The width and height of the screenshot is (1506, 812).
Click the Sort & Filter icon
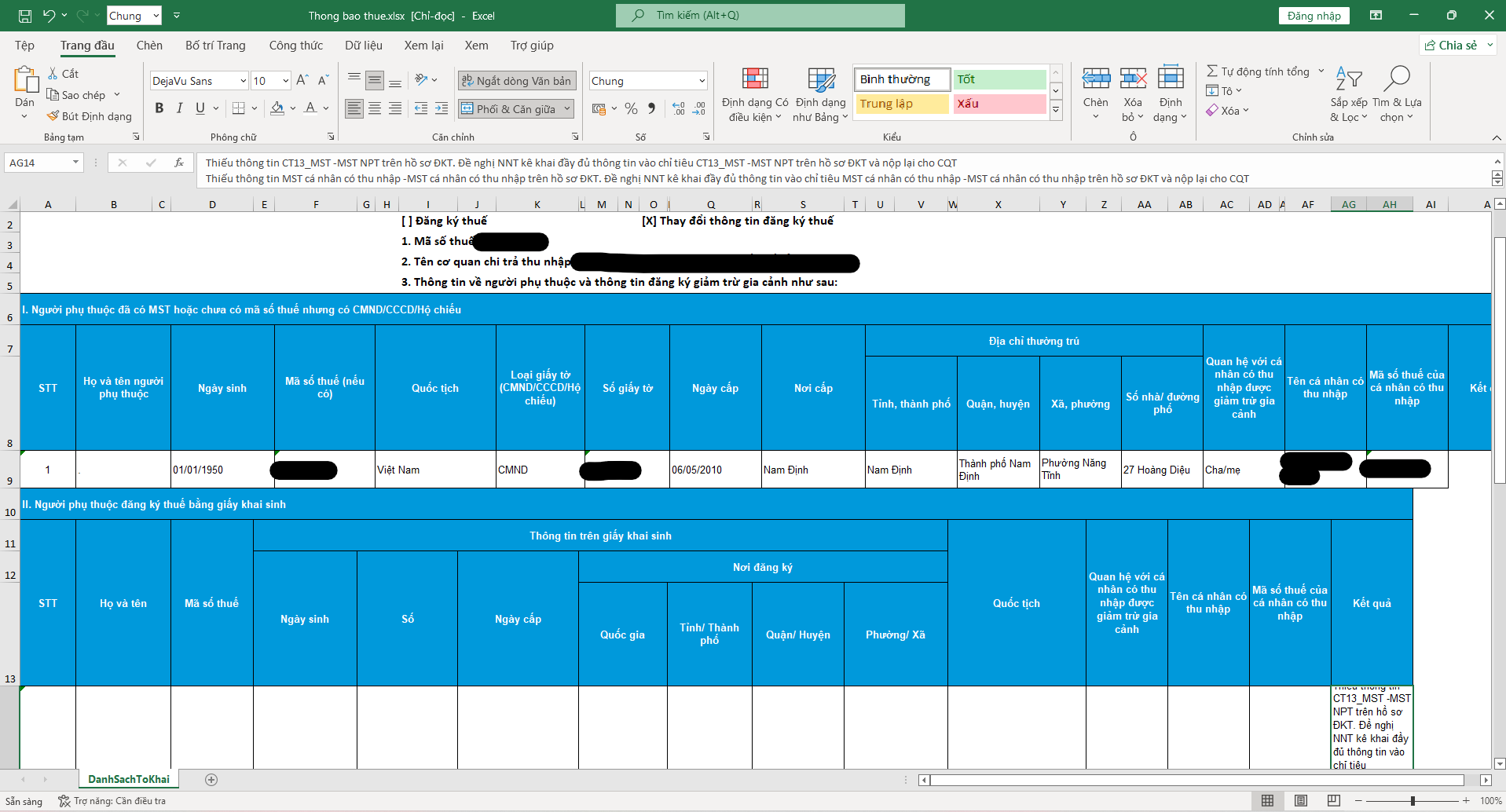pos(1348,80)
